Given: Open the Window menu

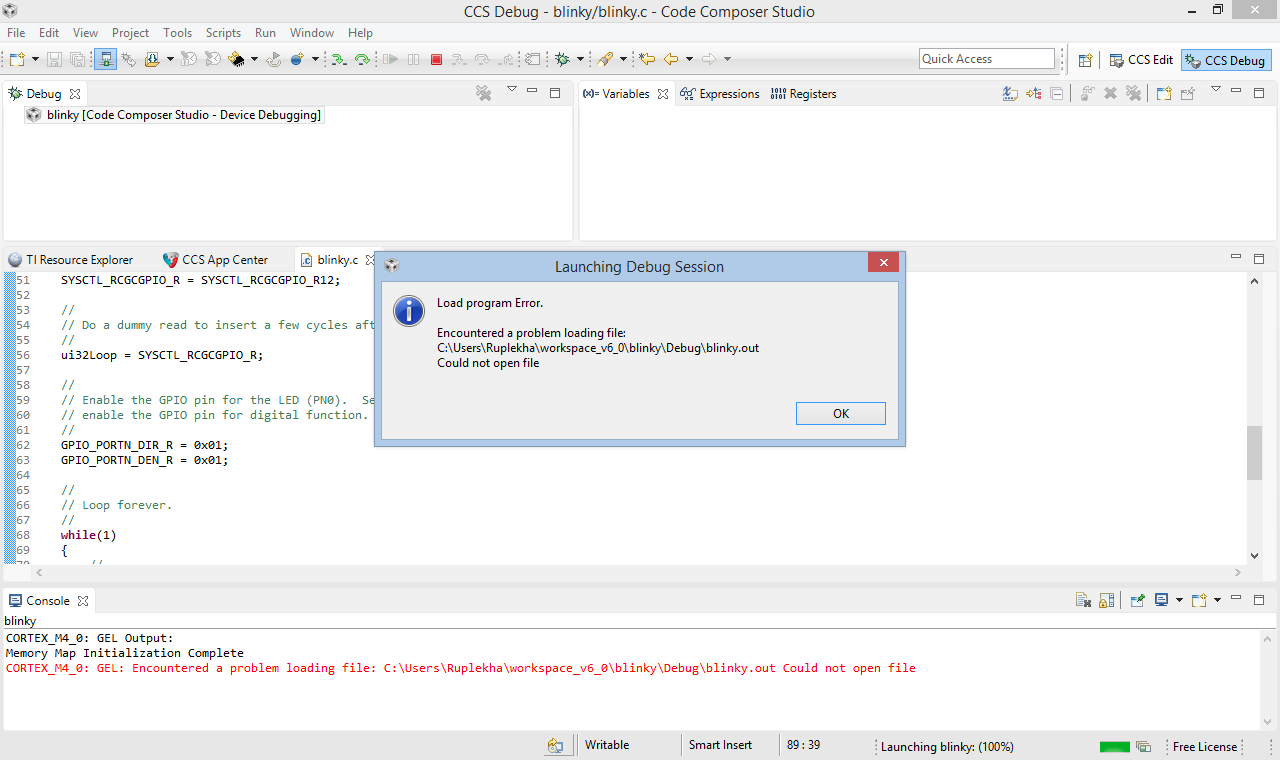Looking at the screenshot, I should click(312, 33).
